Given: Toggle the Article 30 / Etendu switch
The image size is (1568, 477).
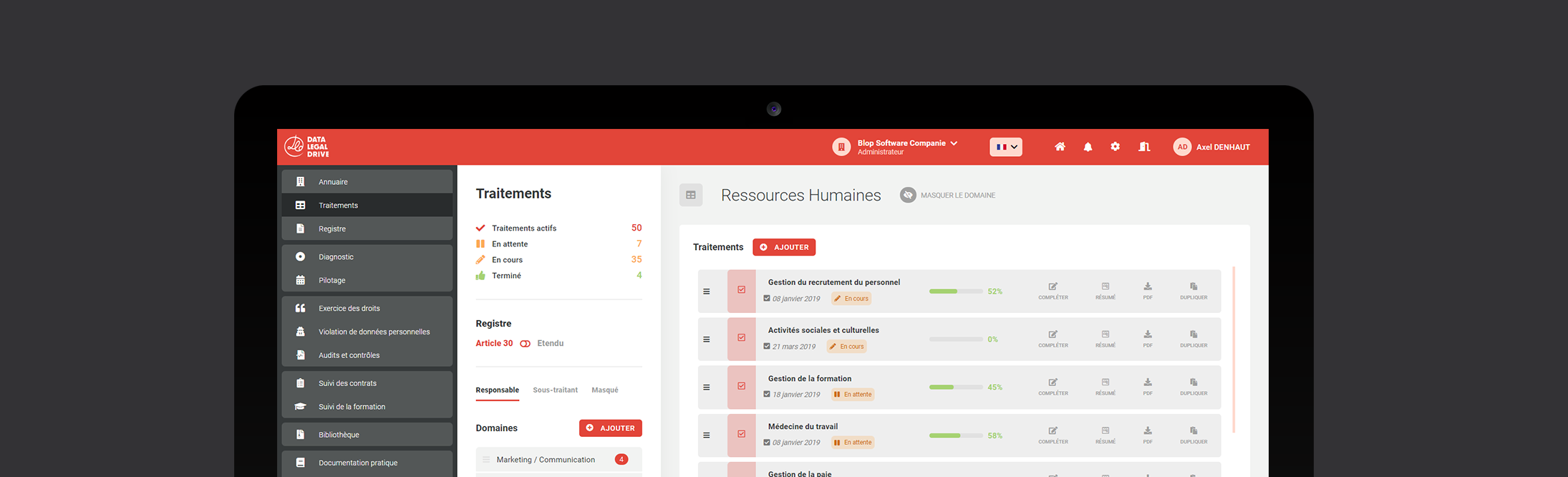Looking at the screenshot, I should click(x=525, y=344).
